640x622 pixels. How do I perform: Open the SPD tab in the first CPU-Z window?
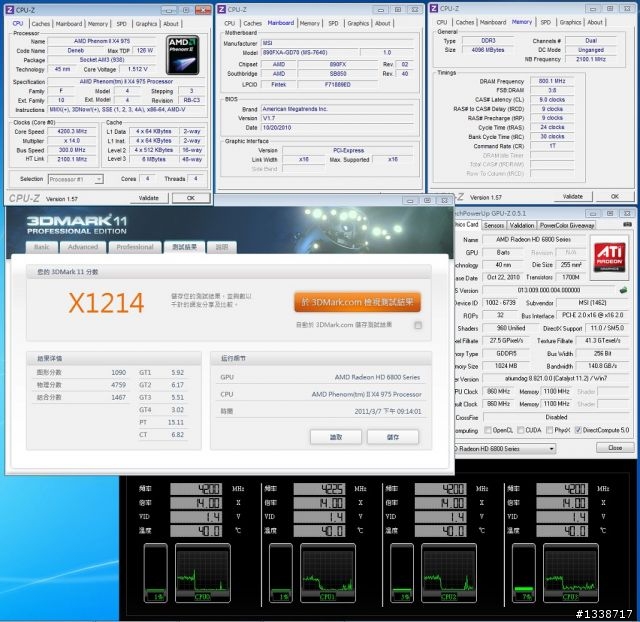pyautogui.click(x=122, y=24)
